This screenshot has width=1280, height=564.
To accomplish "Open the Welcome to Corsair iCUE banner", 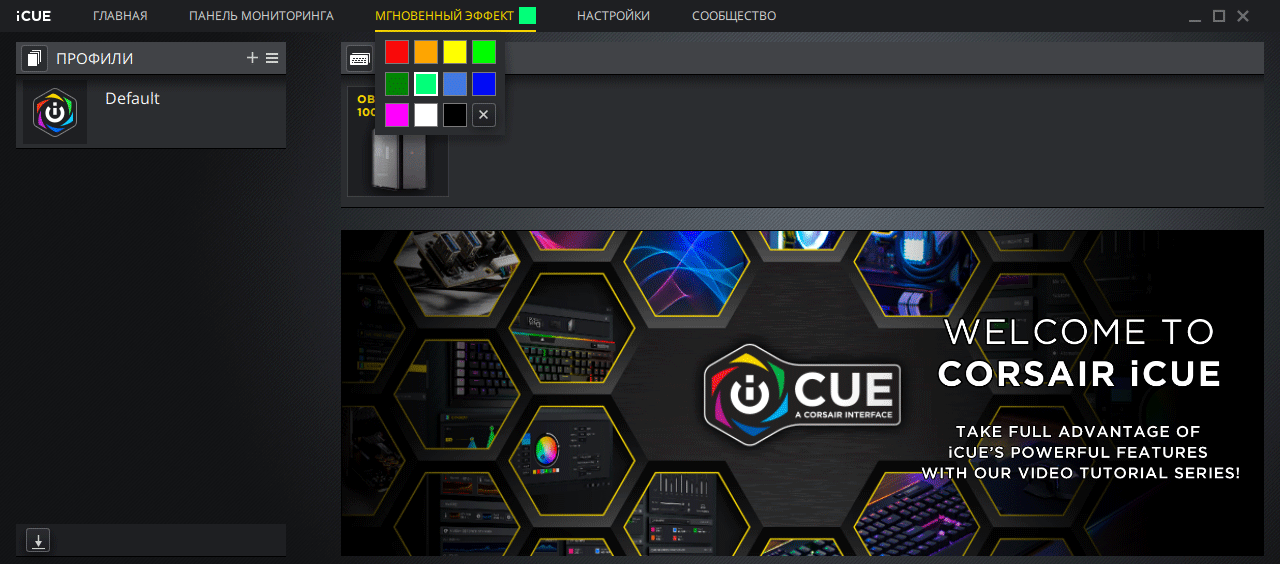I will coord(802,393).
